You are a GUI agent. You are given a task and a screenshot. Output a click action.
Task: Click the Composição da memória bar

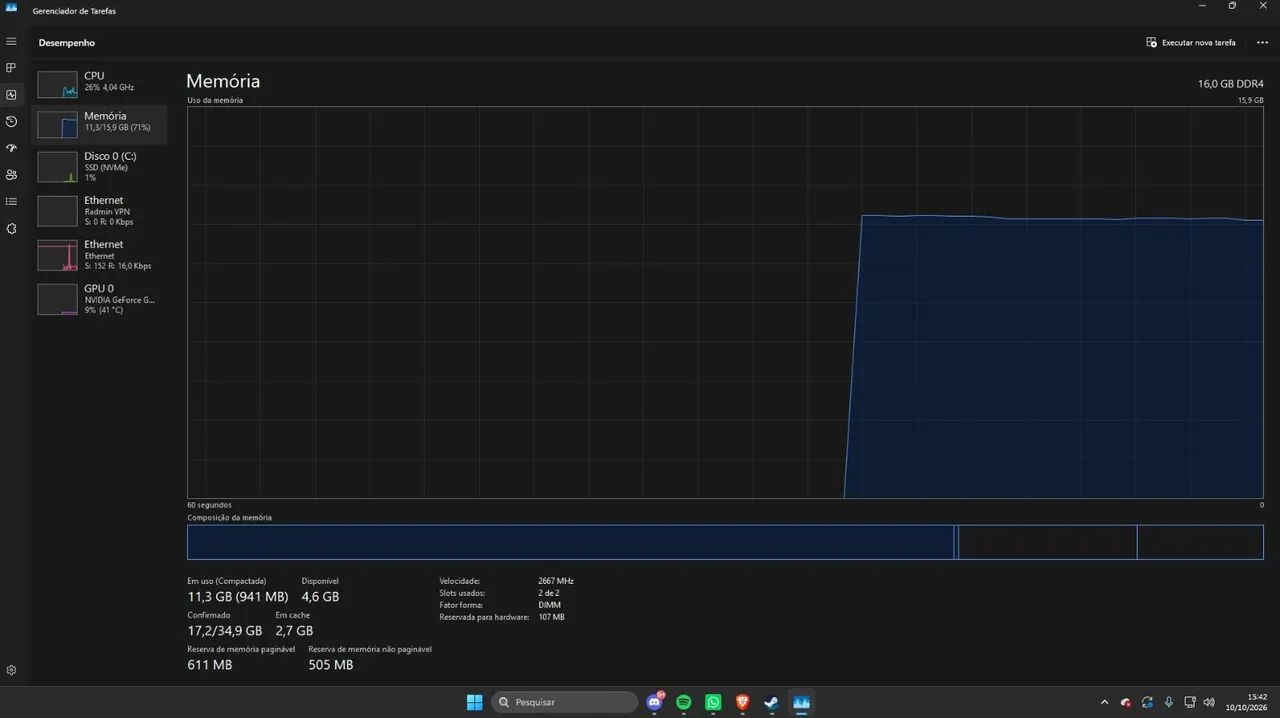(725, 542)
